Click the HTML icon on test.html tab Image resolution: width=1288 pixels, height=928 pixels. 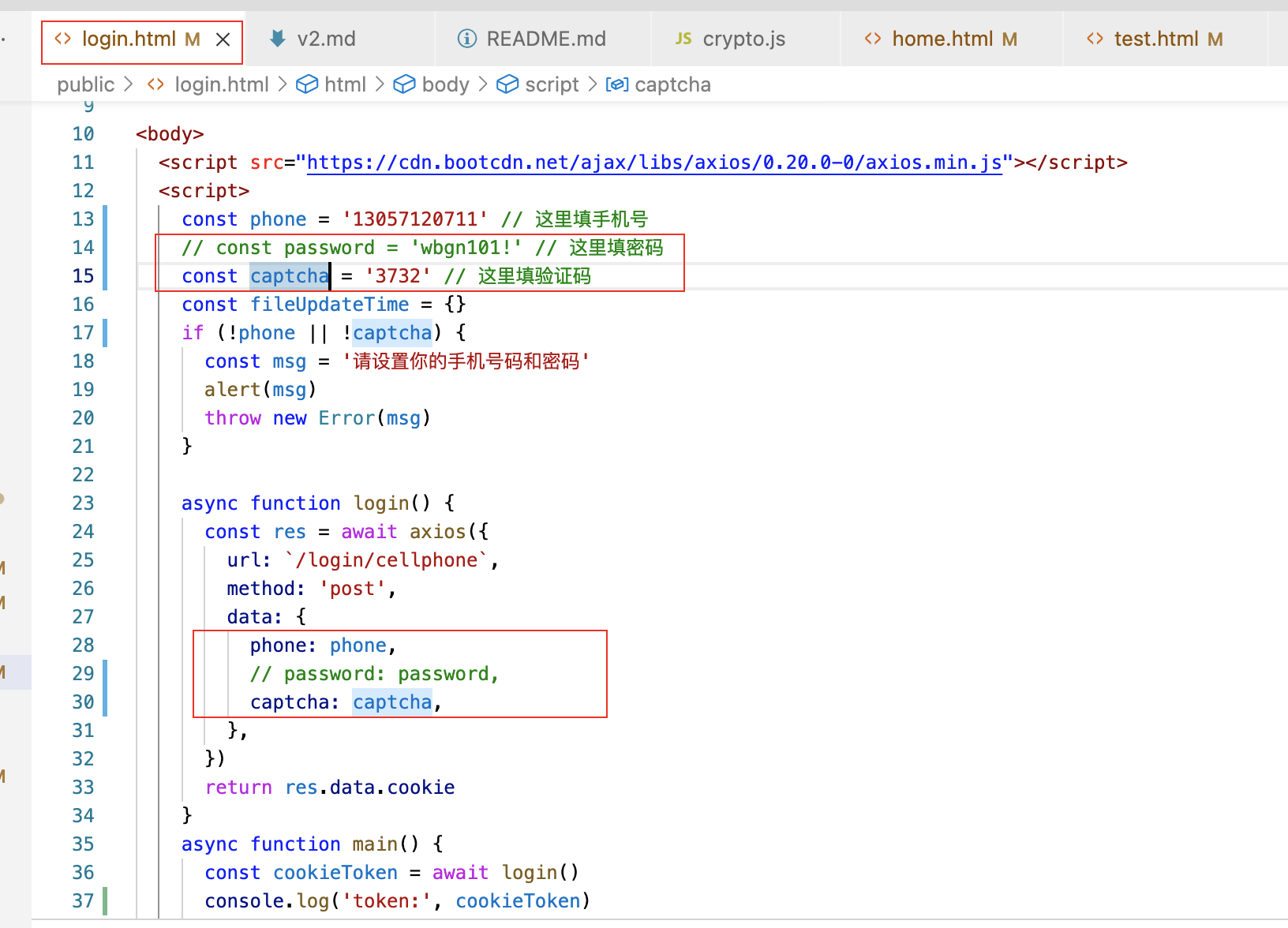tap(1094, 38)
